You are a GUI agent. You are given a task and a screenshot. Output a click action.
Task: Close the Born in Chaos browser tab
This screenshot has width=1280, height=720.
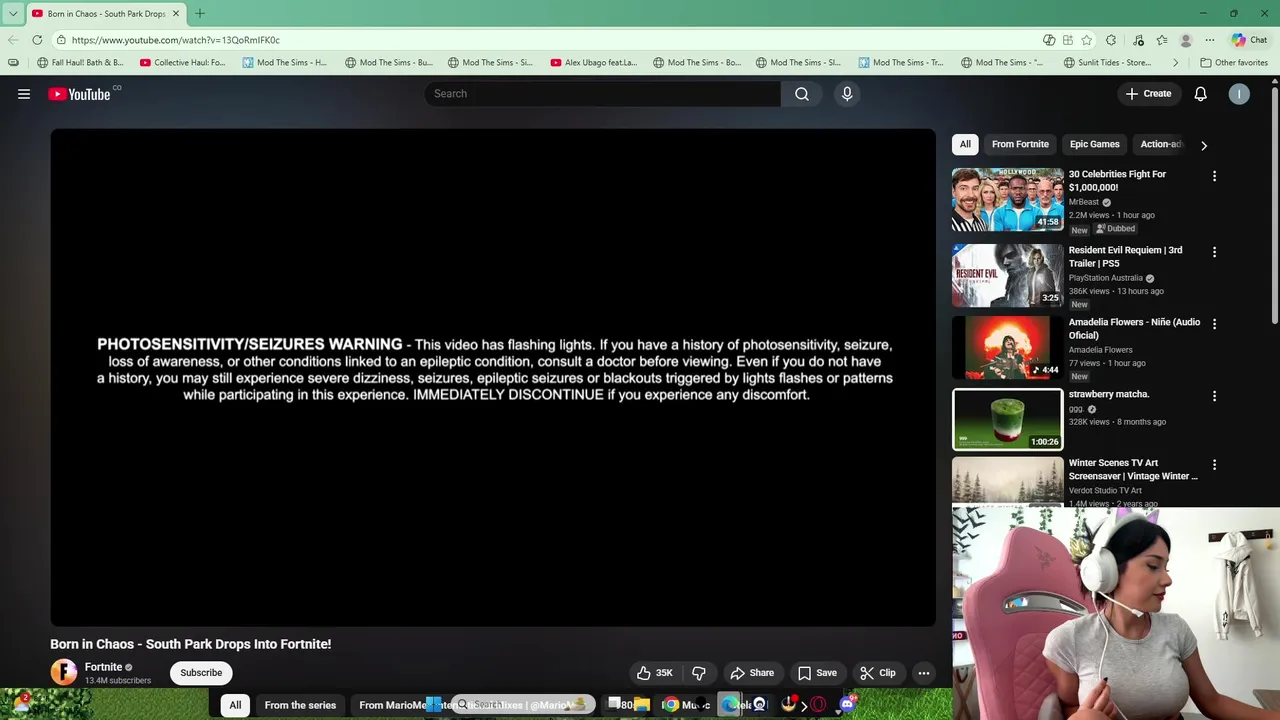tap(176, 14)
